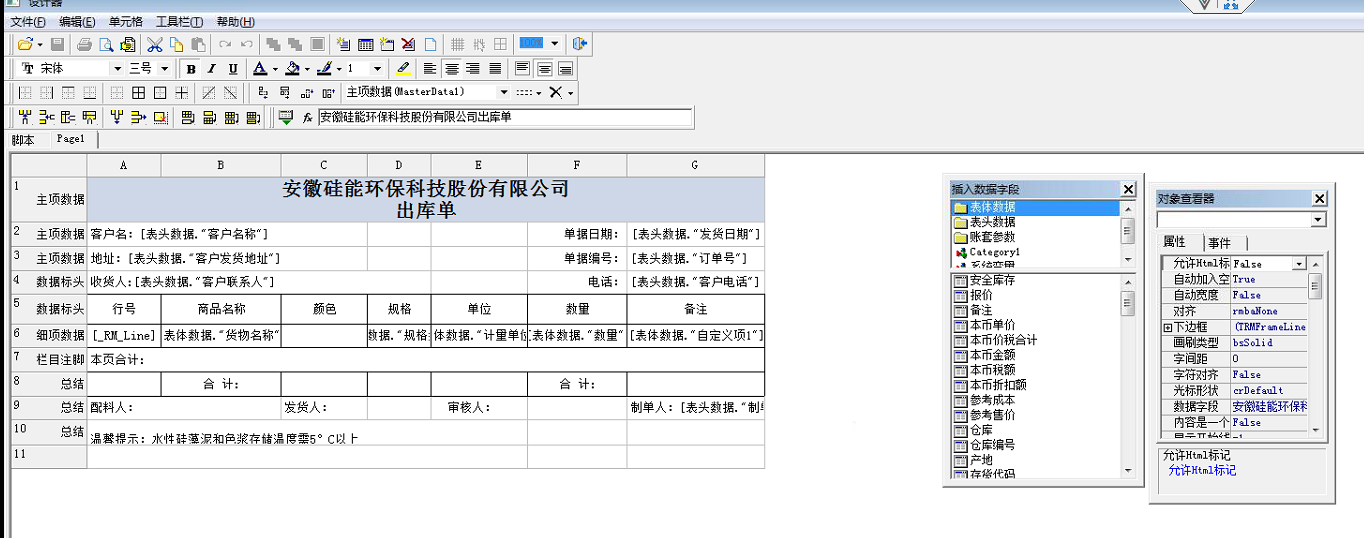Click the Cut scissors icon
Screen dimensions: 1364x538
click(155, 44)
